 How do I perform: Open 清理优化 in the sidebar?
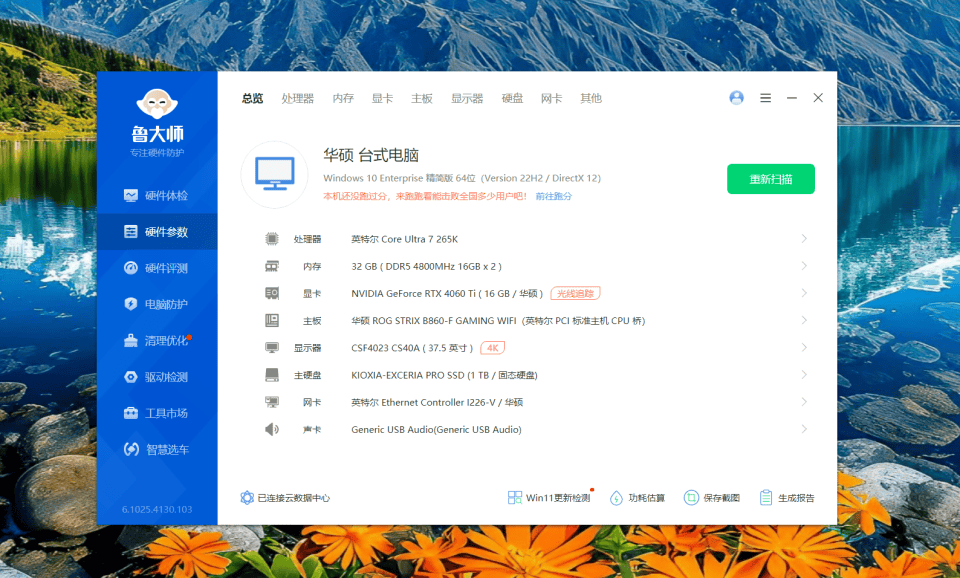[157, 340]
